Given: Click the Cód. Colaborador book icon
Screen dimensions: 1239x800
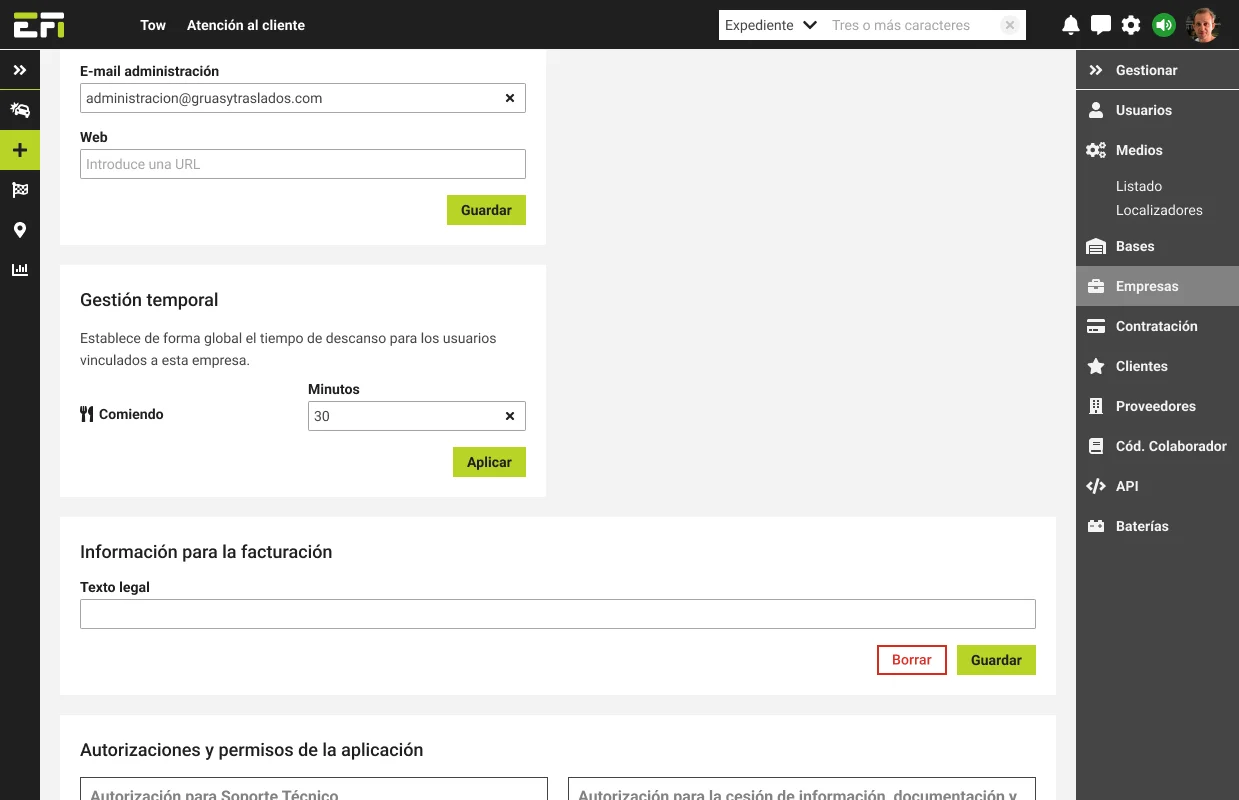Looking at the screenshot, I should click(x=1096, y=446).
